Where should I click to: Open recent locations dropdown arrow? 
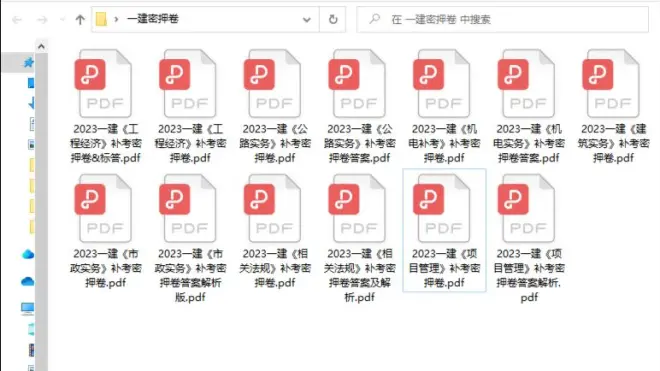point(62,19)
